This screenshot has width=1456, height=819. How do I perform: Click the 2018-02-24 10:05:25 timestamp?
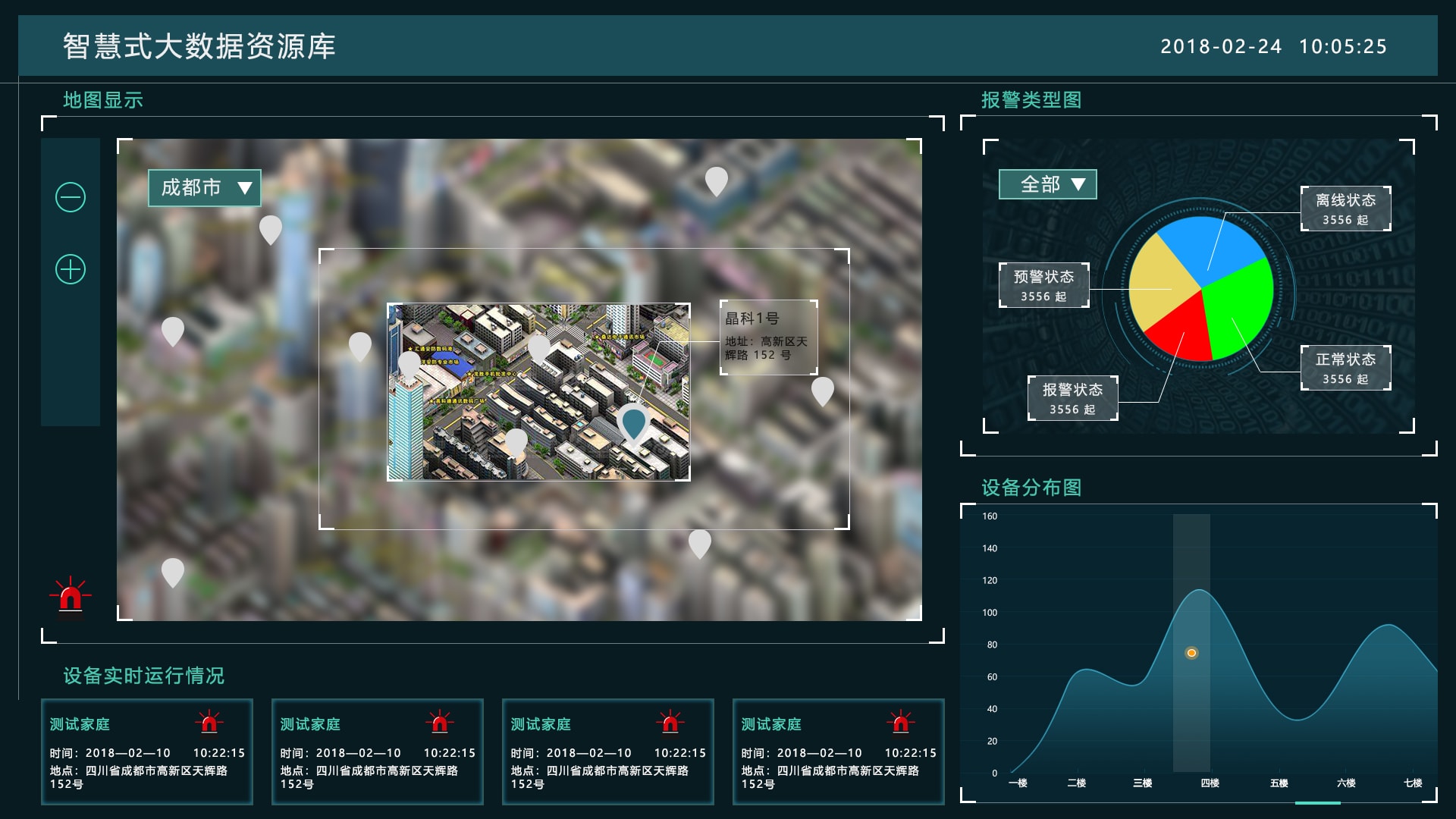point(1274,46)
